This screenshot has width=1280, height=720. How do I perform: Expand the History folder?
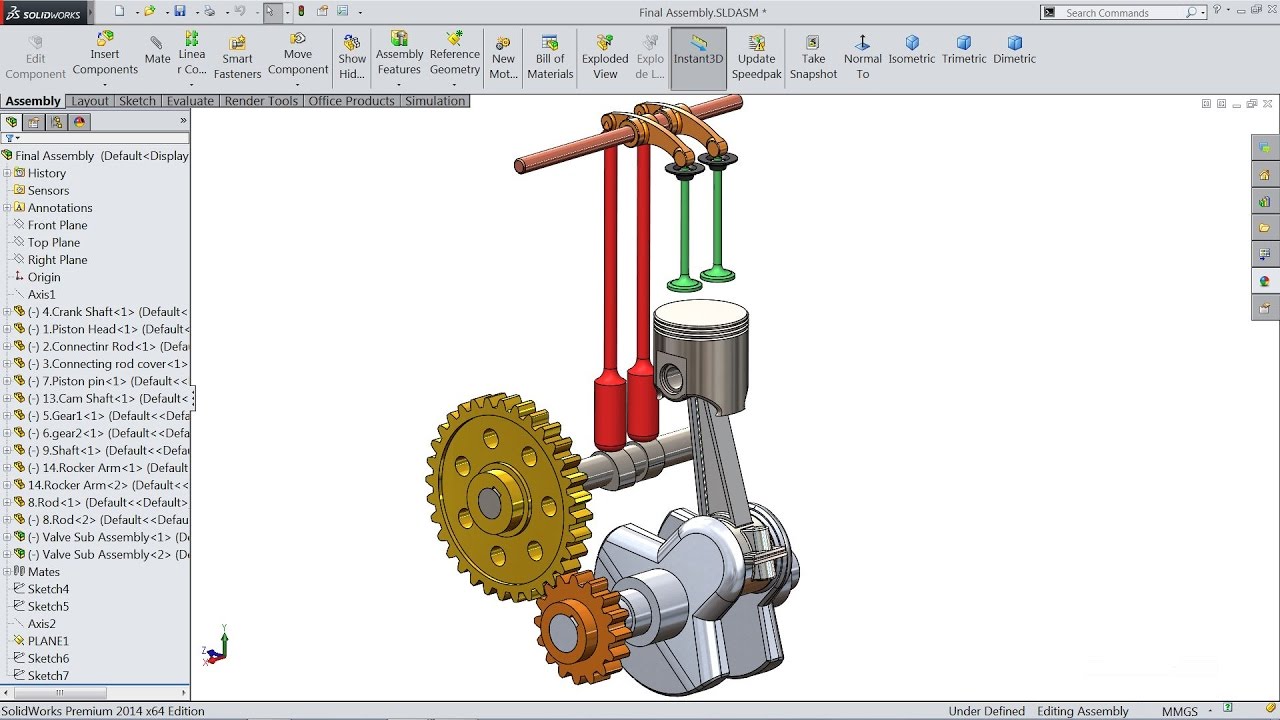[7, 173]
